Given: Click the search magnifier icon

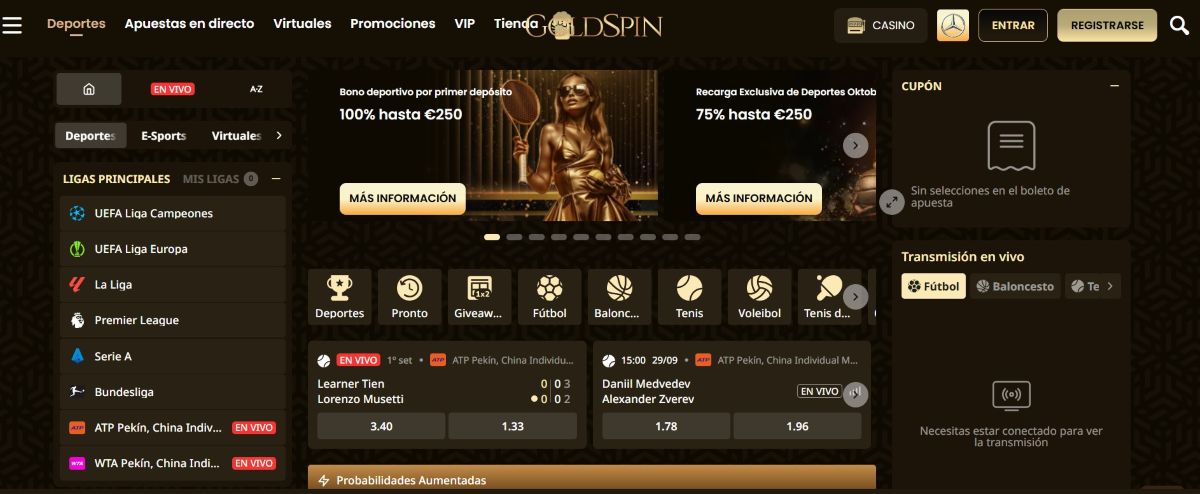Looking at the screenshot, I should 1179,25.
